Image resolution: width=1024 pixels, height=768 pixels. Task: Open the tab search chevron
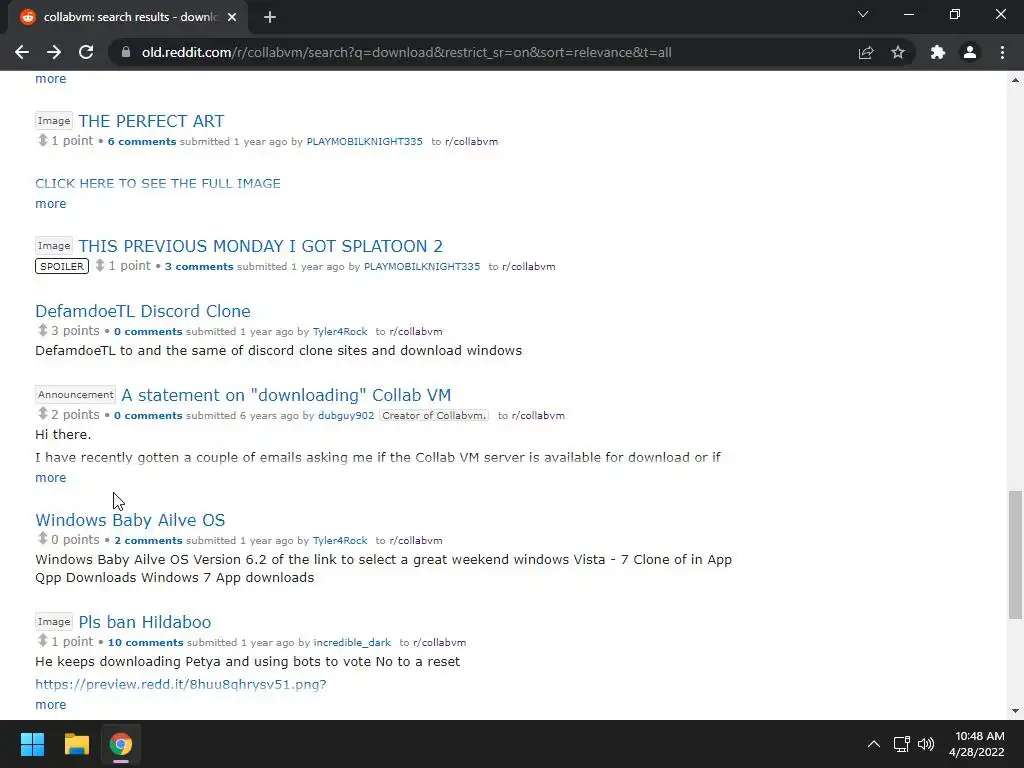point(863,14)
